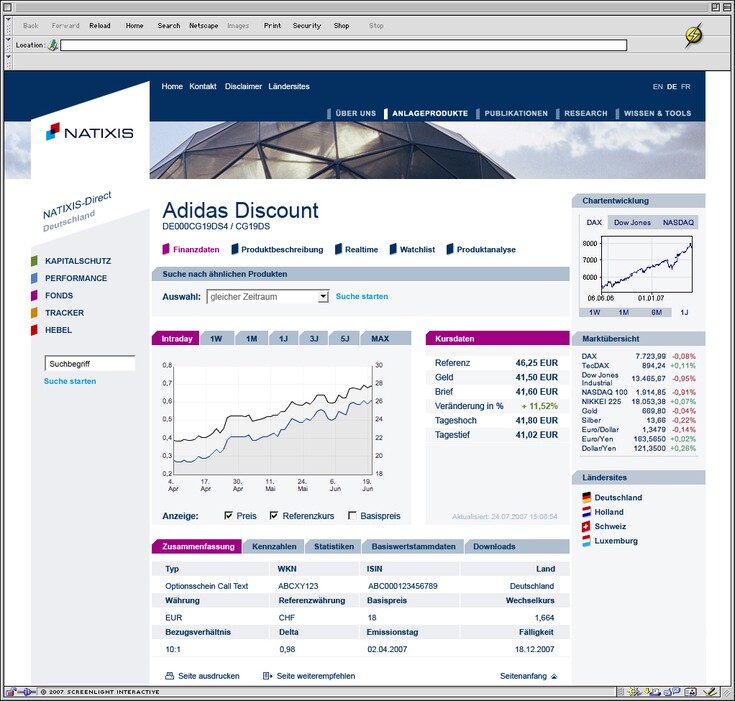The height and width of the screenshot is (701, 735).
Task: Click Seite weiterempfehlen link
Action: click(315, 676)
